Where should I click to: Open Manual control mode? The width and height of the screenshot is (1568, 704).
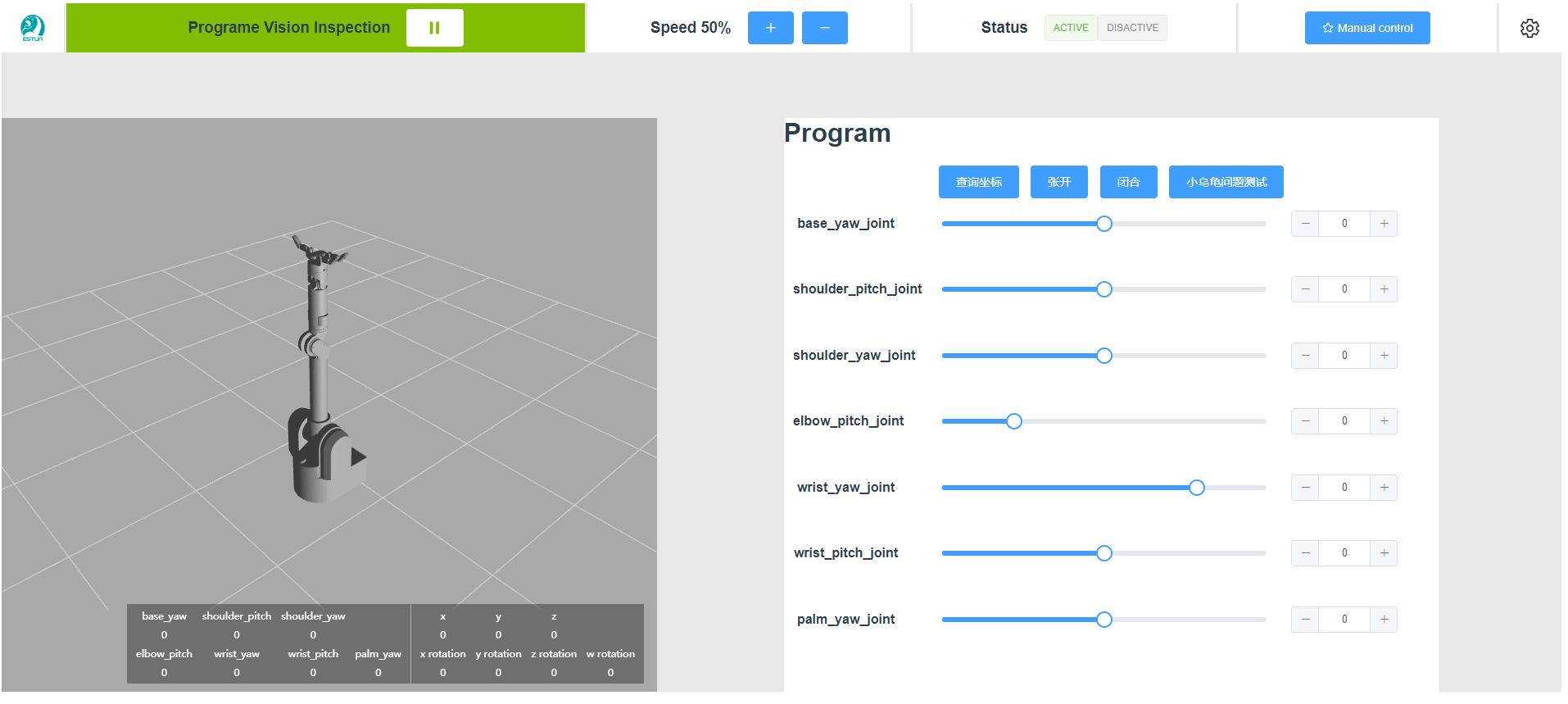tap(1366, 28)
